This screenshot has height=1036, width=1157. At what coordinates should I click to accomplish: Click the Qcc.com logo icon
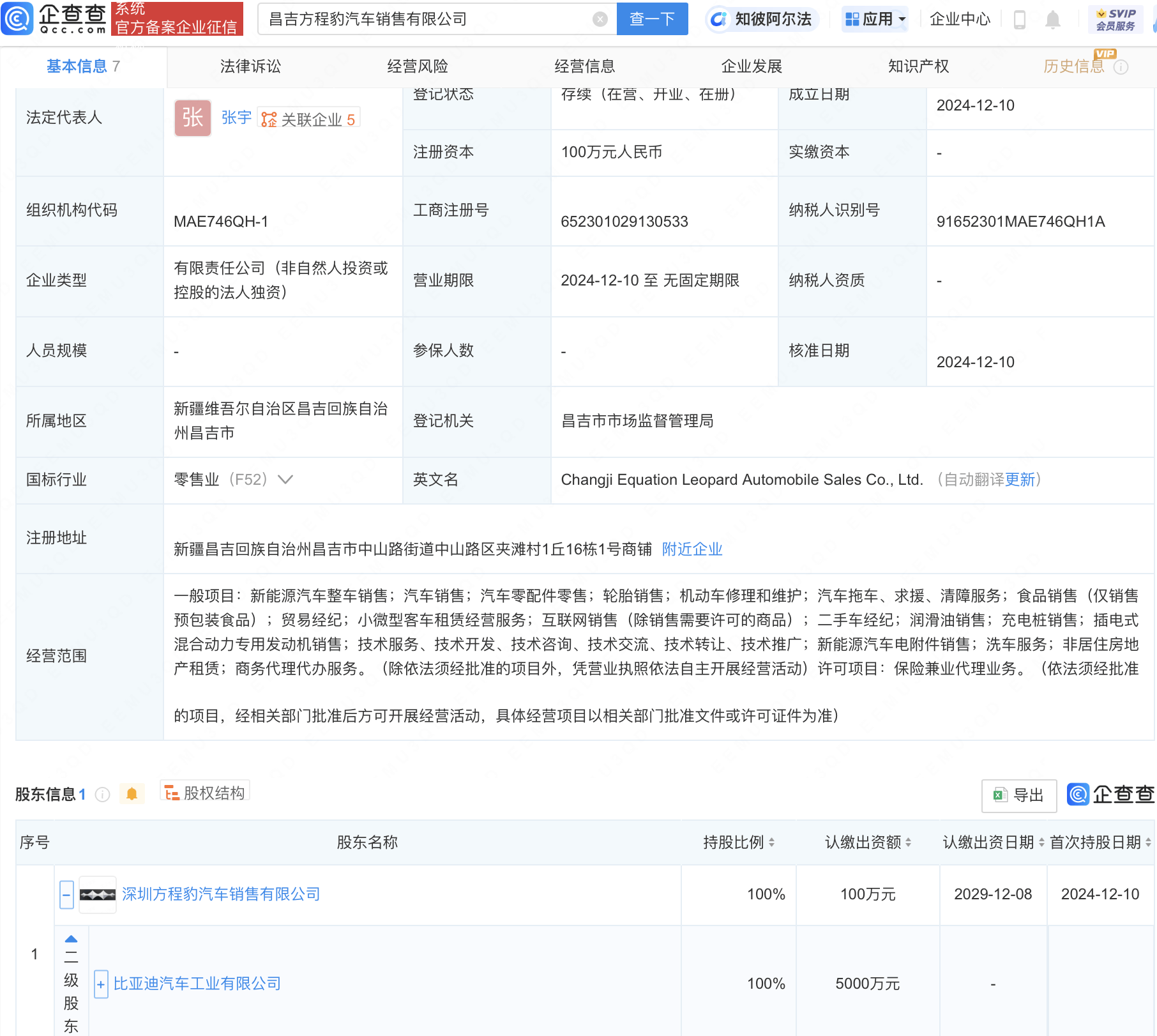click(x=17, y=19)
